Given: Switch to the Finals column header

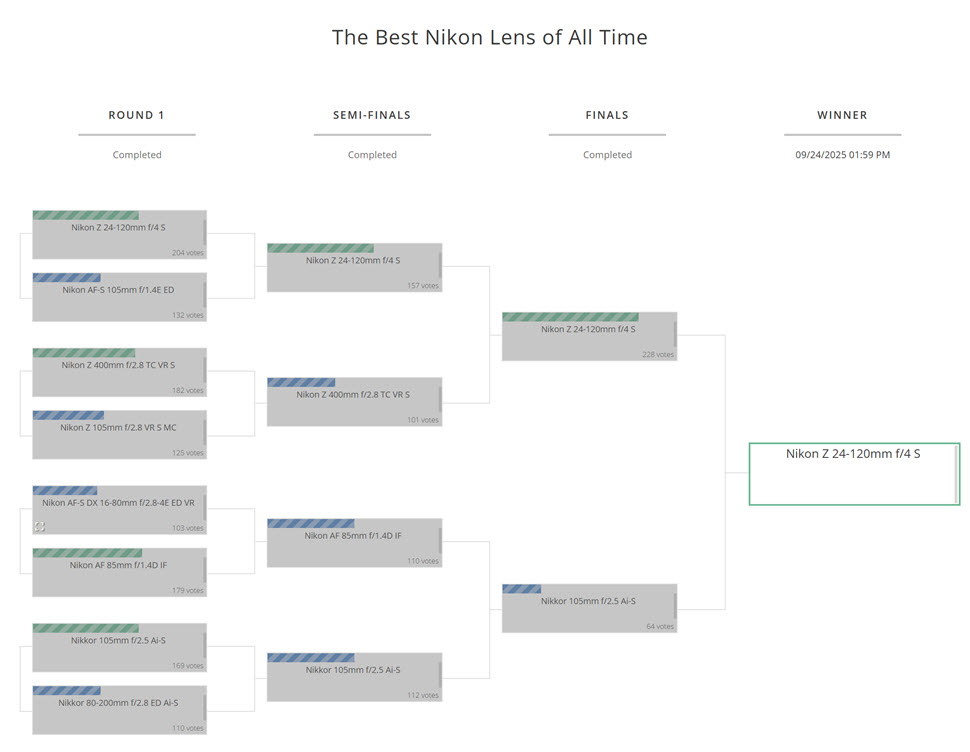Looking at the screenshot, I should [x=607, y=115].
